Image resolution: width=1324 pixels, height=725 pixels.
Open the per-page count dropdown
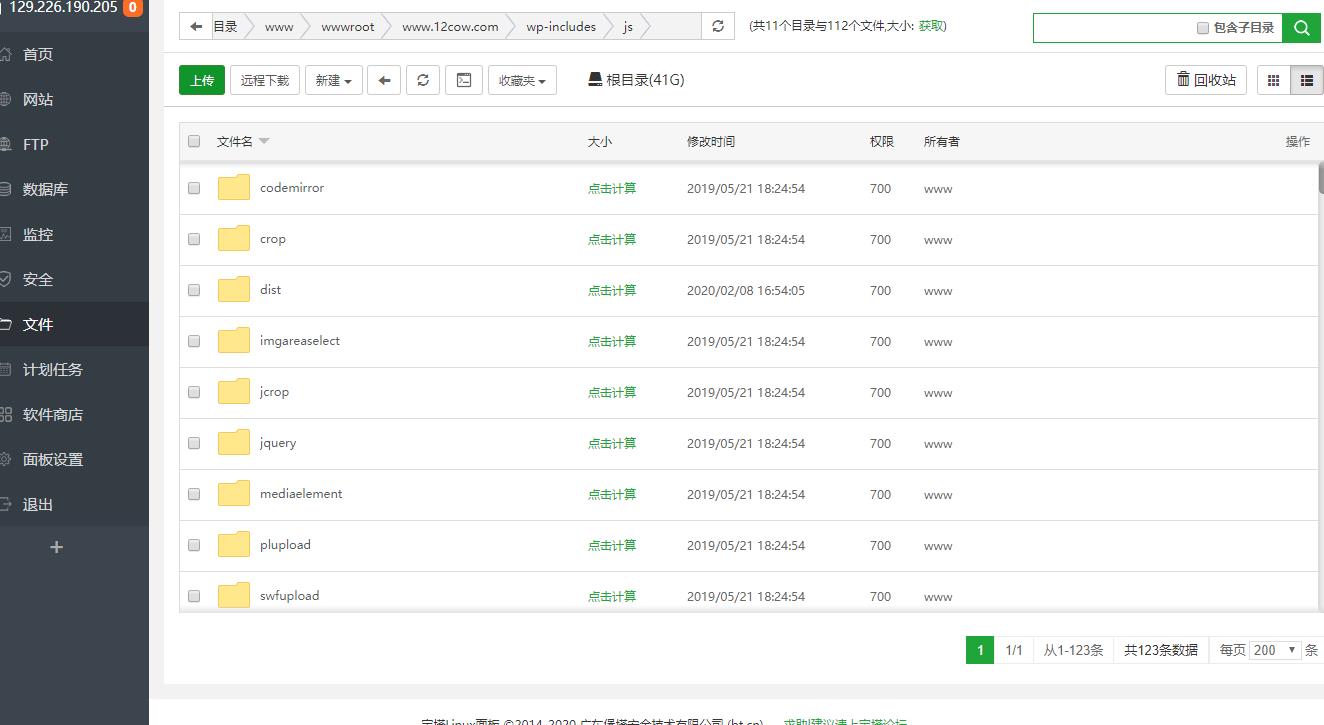tap(1275, 650)
